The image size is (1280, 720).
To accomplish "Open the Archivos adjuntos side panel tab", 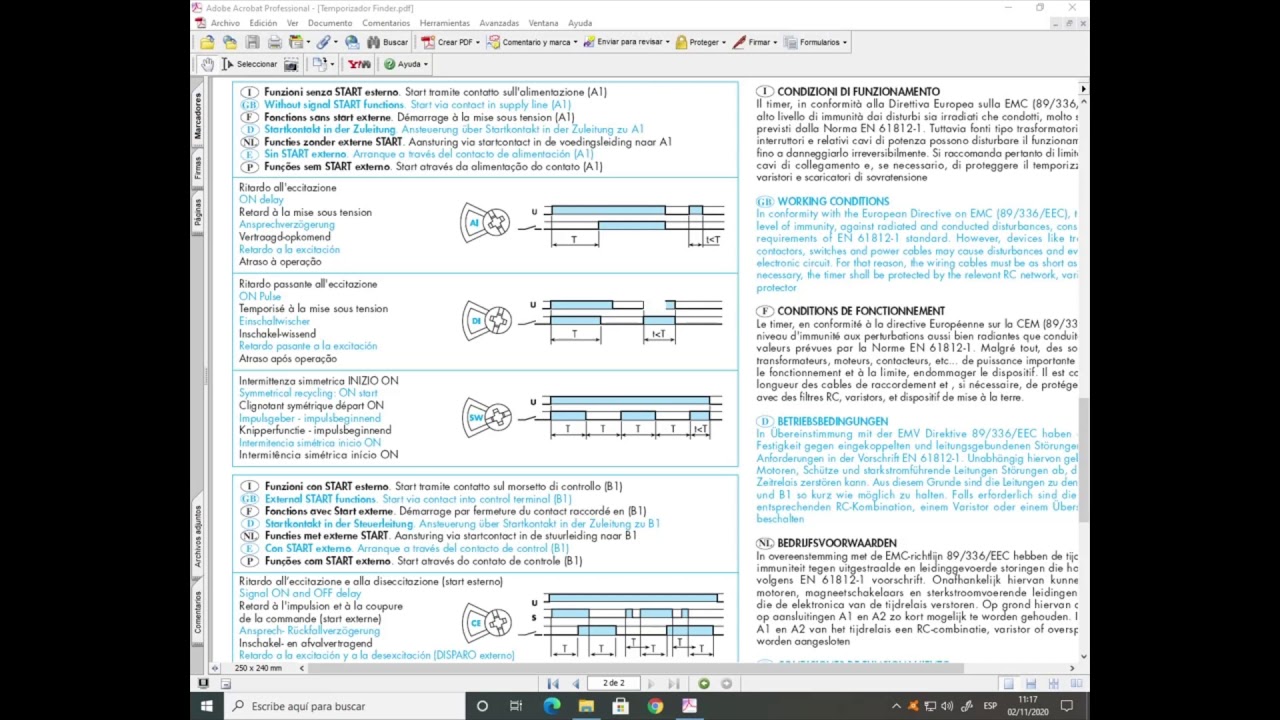I will [x=198, y=538].
